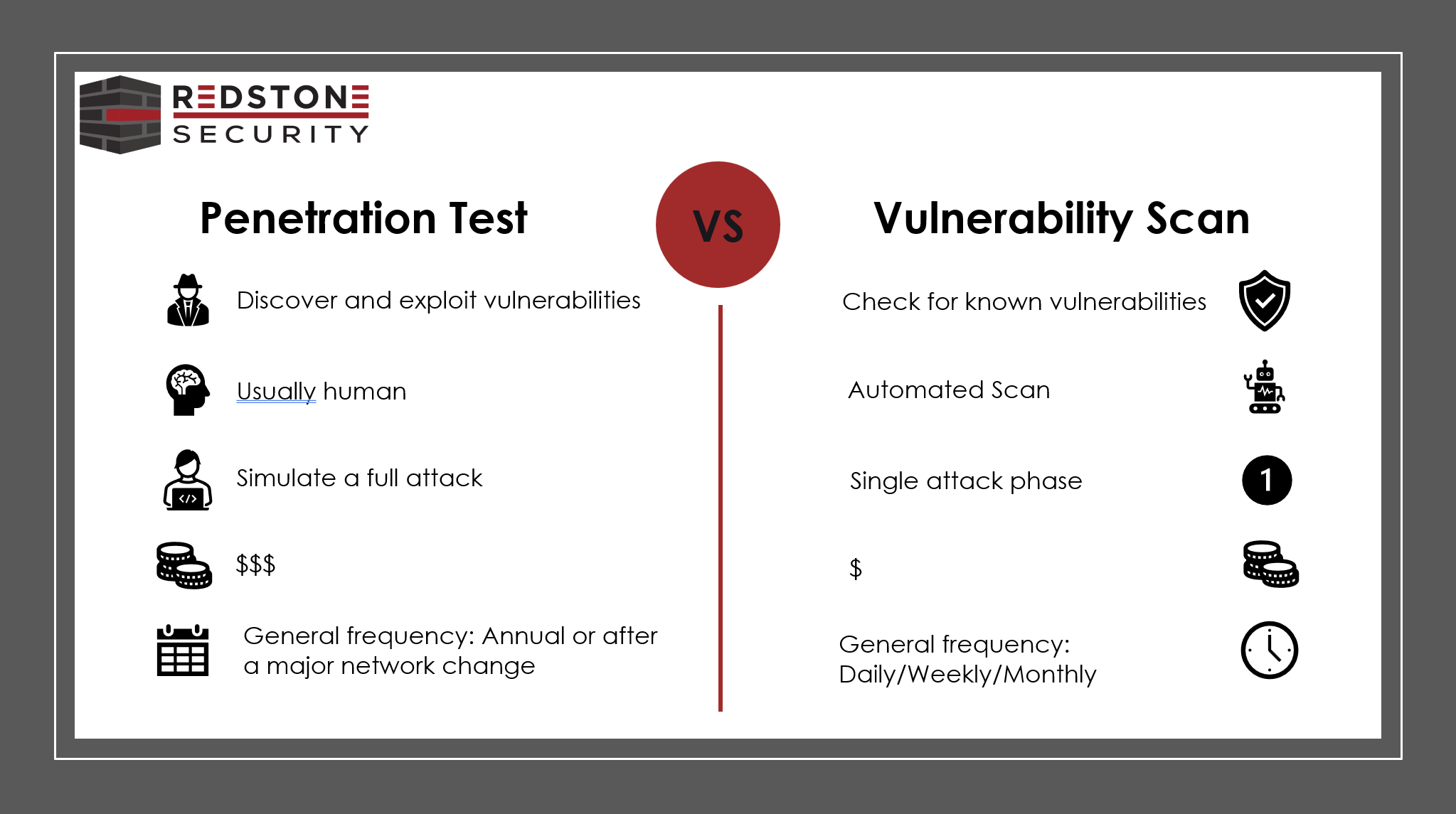The width and height of the screenshot is (1456, 814).
Task: Click the brain/AI head icon
Action: pos(185,390)
